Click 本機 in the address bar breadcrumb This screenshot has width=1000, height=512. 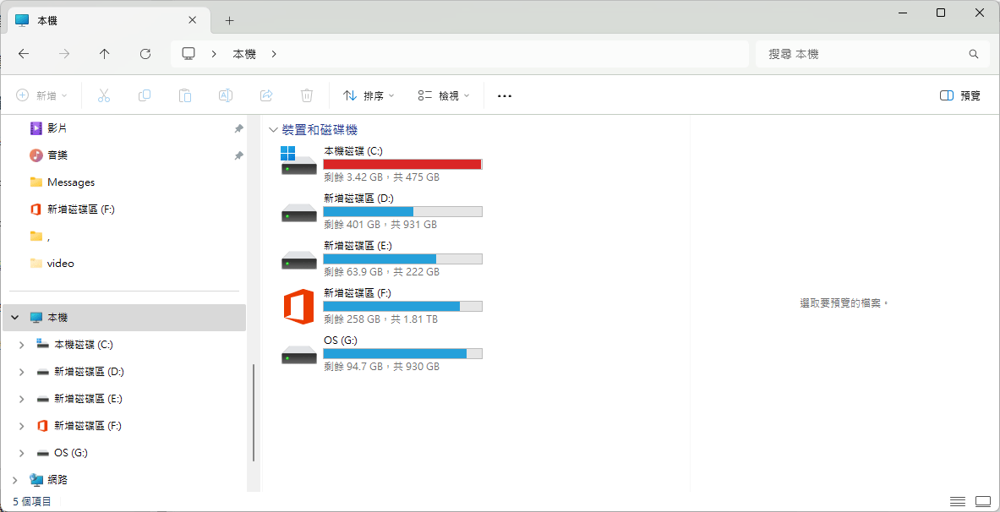[x=244, y=54]
